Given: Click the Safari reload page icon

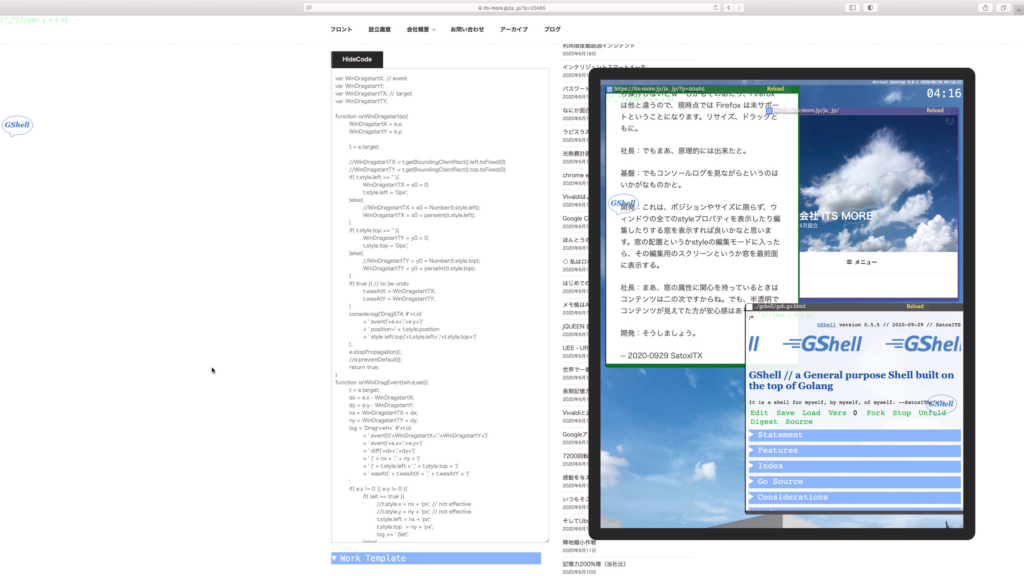Looking at the screenshot, I should pos(715,7).
